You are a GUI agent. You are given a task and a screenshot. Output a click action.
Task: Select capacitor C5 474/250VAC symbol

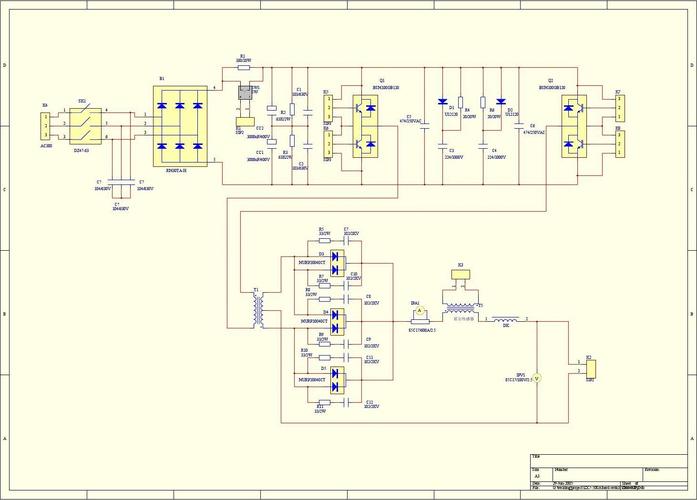click(425, 126)
